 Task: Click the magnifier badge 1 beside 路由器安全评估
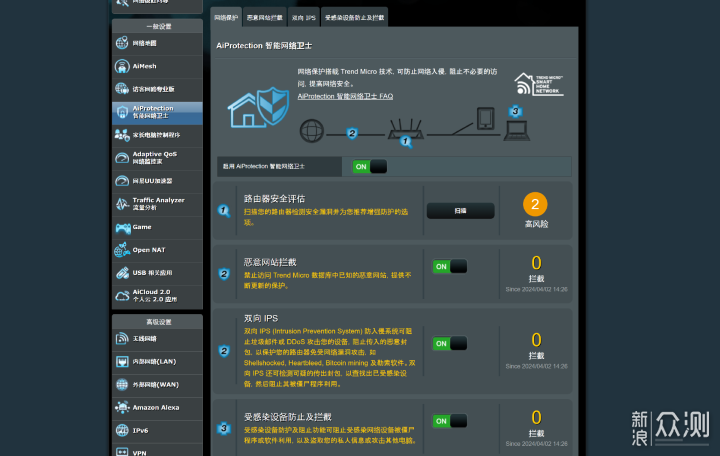pos(224,211)
